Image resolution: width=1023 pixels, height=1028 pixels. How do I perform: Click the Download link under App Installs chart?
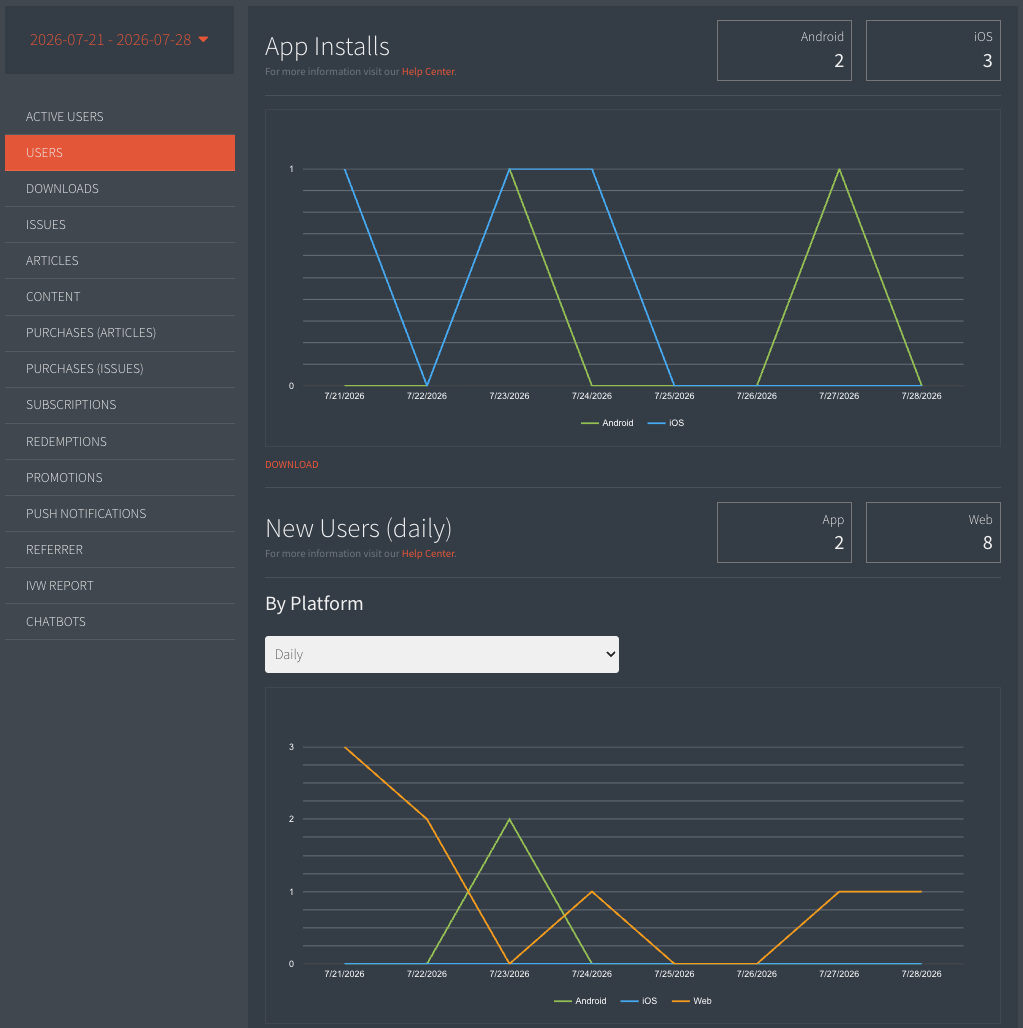coord(292,464)
